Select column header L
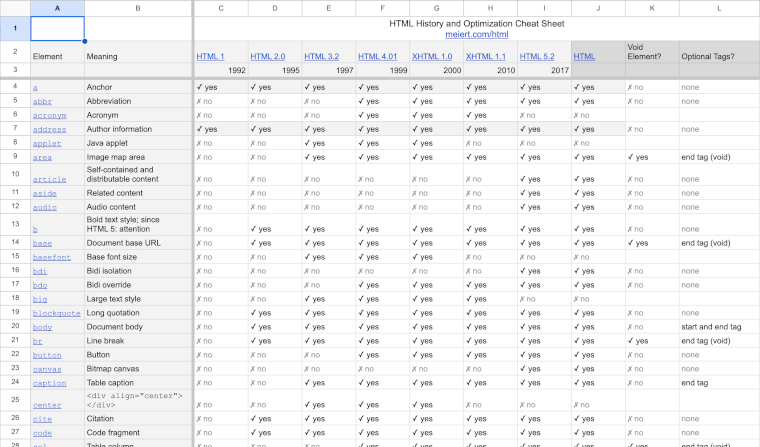 tap(719, 8)
